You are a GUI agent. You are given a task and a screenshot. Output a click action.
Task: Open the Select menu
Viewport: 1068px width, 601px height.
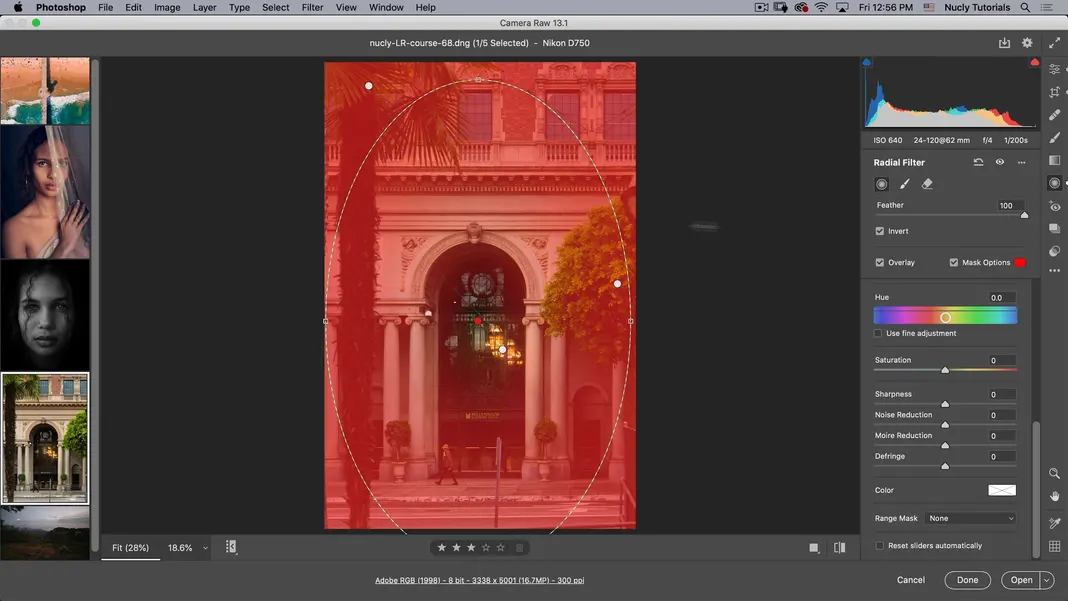coord(275,7)
